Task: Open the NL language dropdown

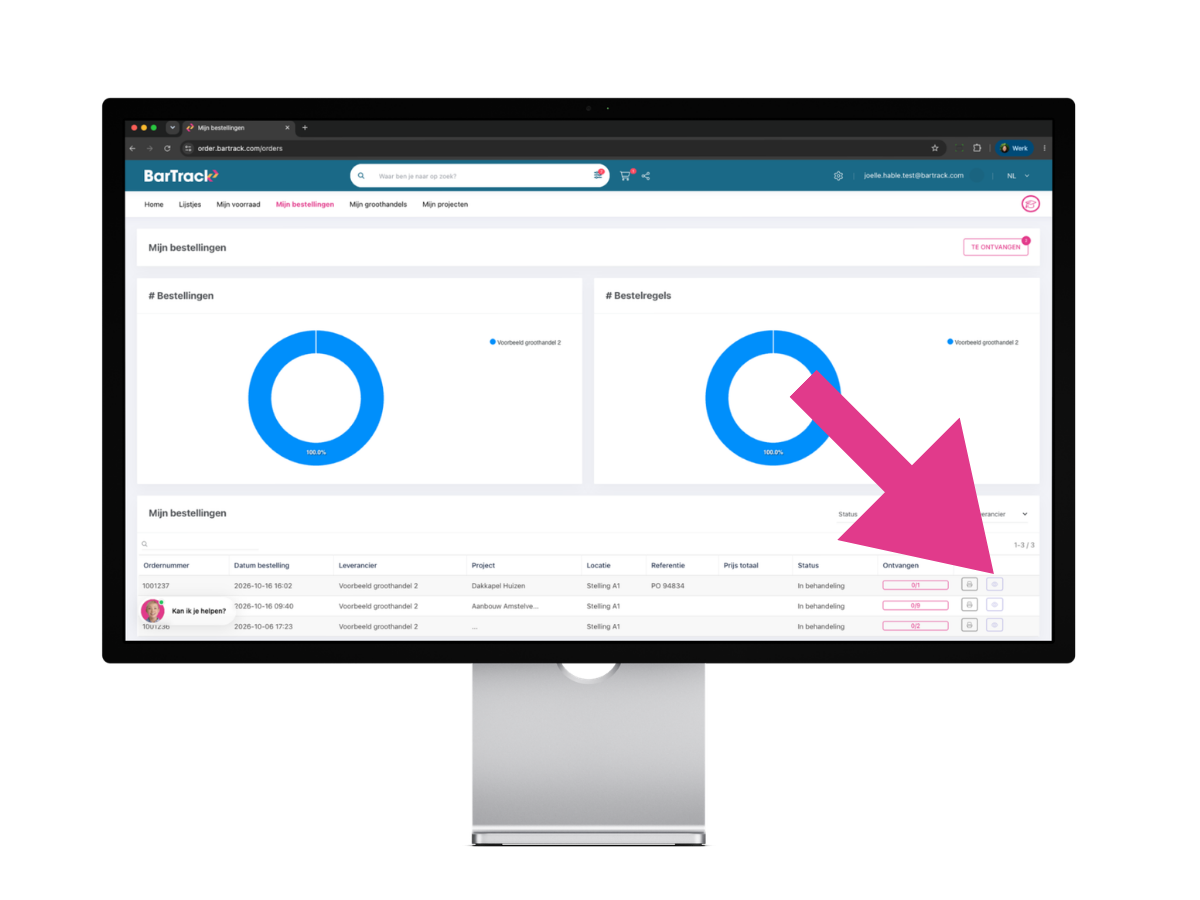Action: pyautogui.click(x=1017, y=176)
